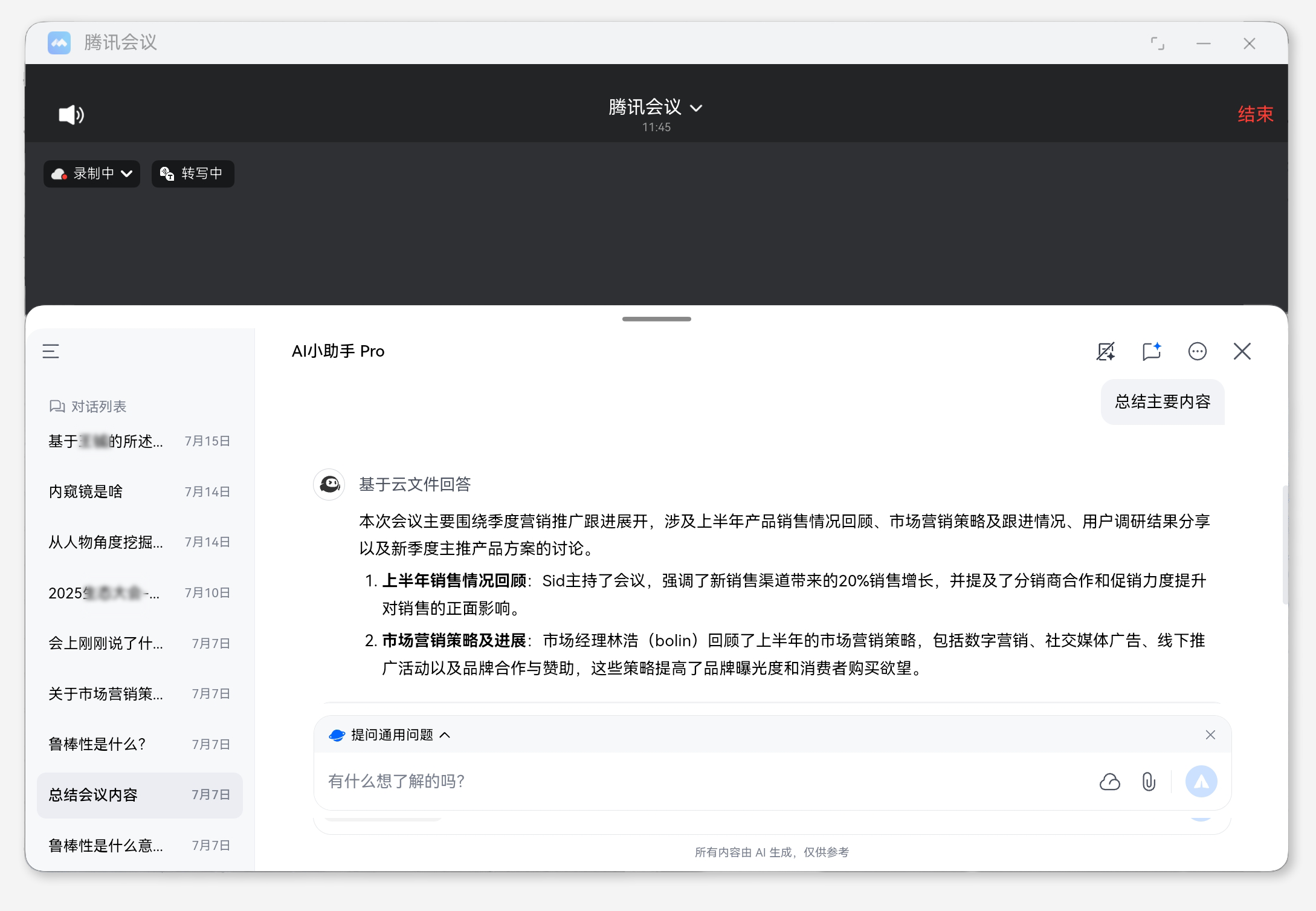Click the AI小助手 Pro title
1316x911 pixels.
[338, 351]
